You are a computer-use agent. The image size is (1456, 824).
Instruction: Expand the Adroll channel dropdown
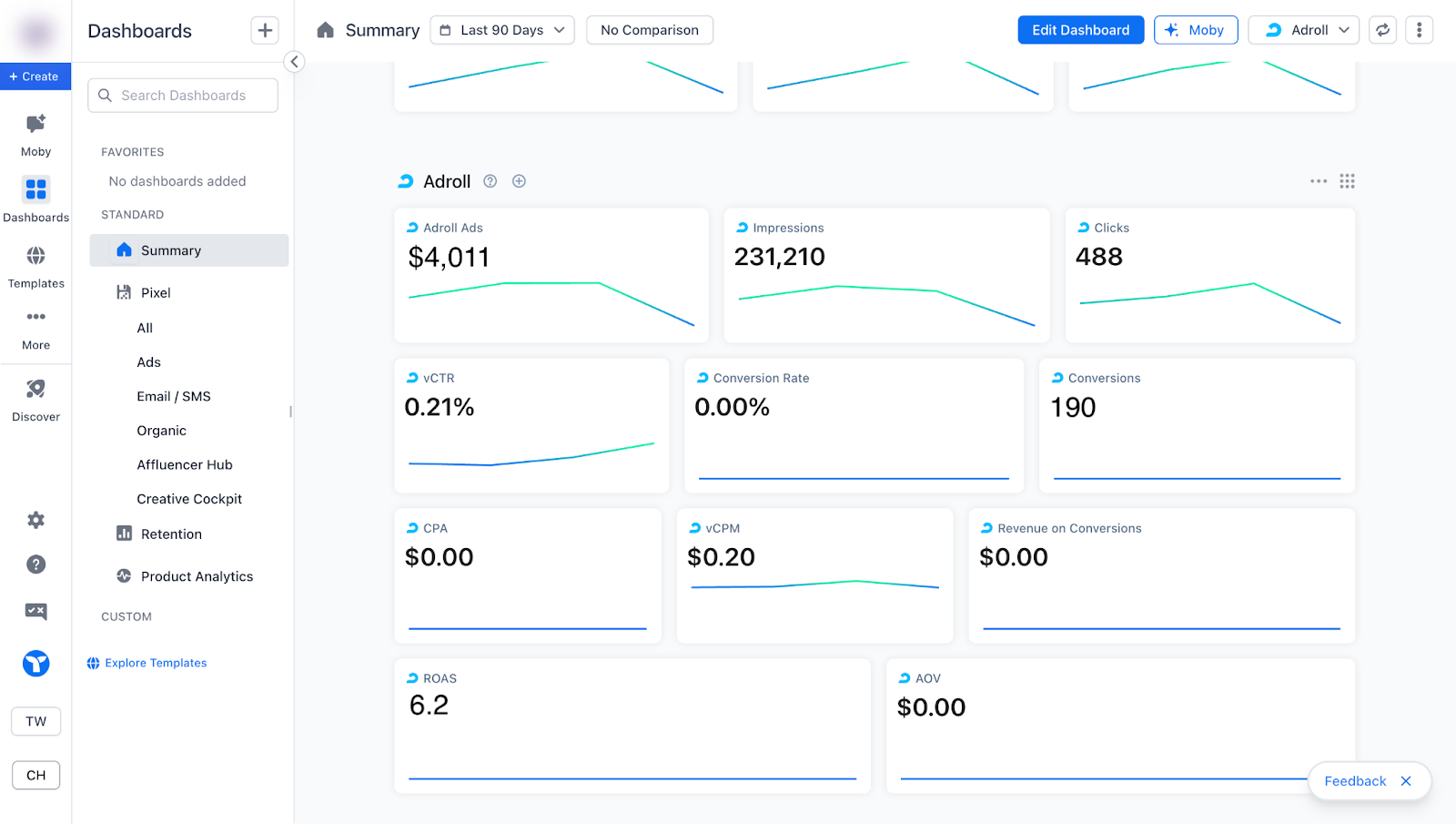click(x=1304, y=30)
